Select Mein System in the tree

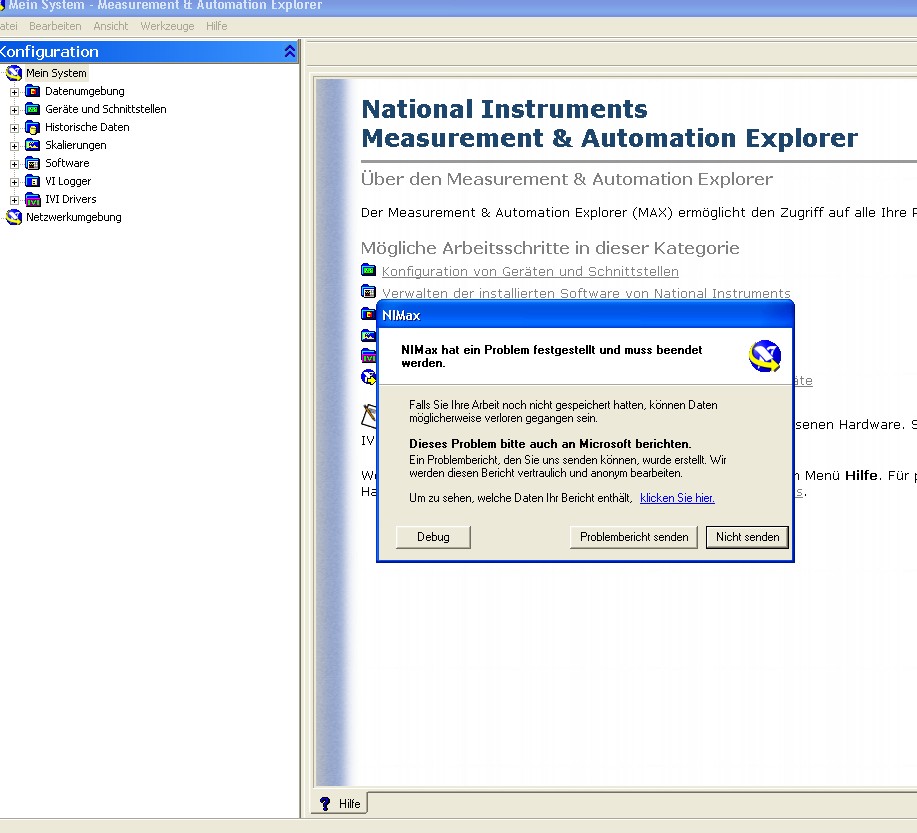pos(56,73)
